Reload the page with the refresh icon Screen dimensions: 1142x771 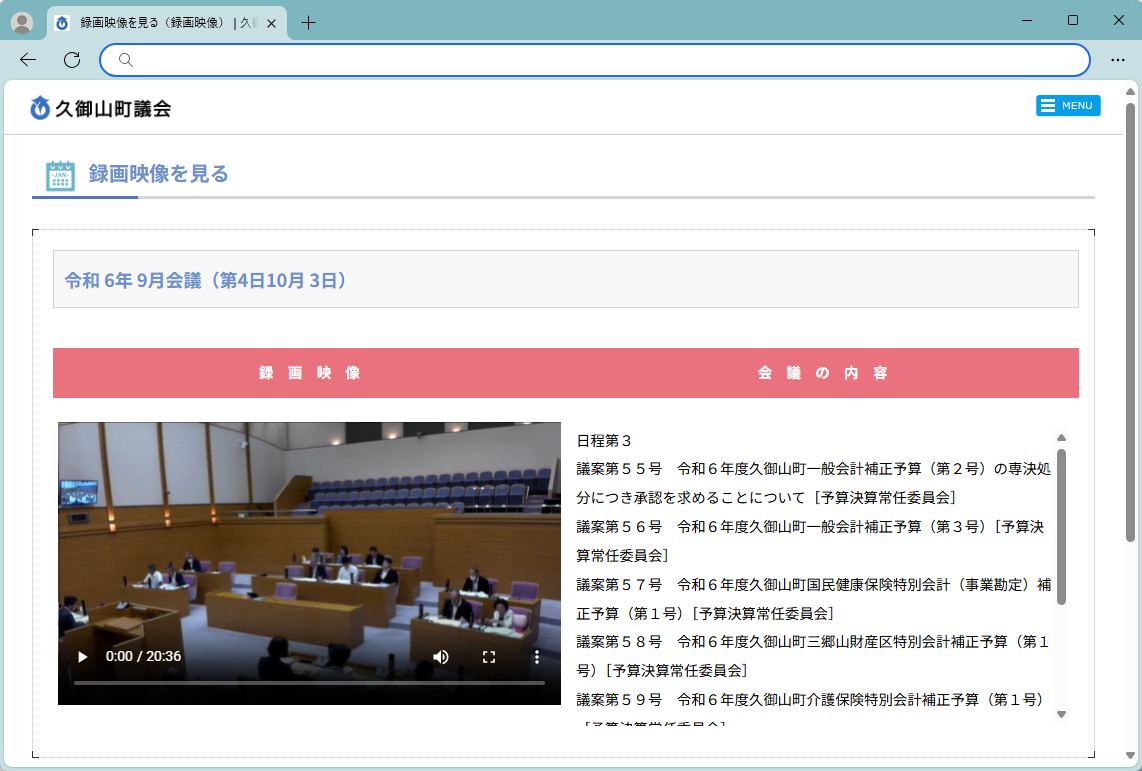click(71, 60)
